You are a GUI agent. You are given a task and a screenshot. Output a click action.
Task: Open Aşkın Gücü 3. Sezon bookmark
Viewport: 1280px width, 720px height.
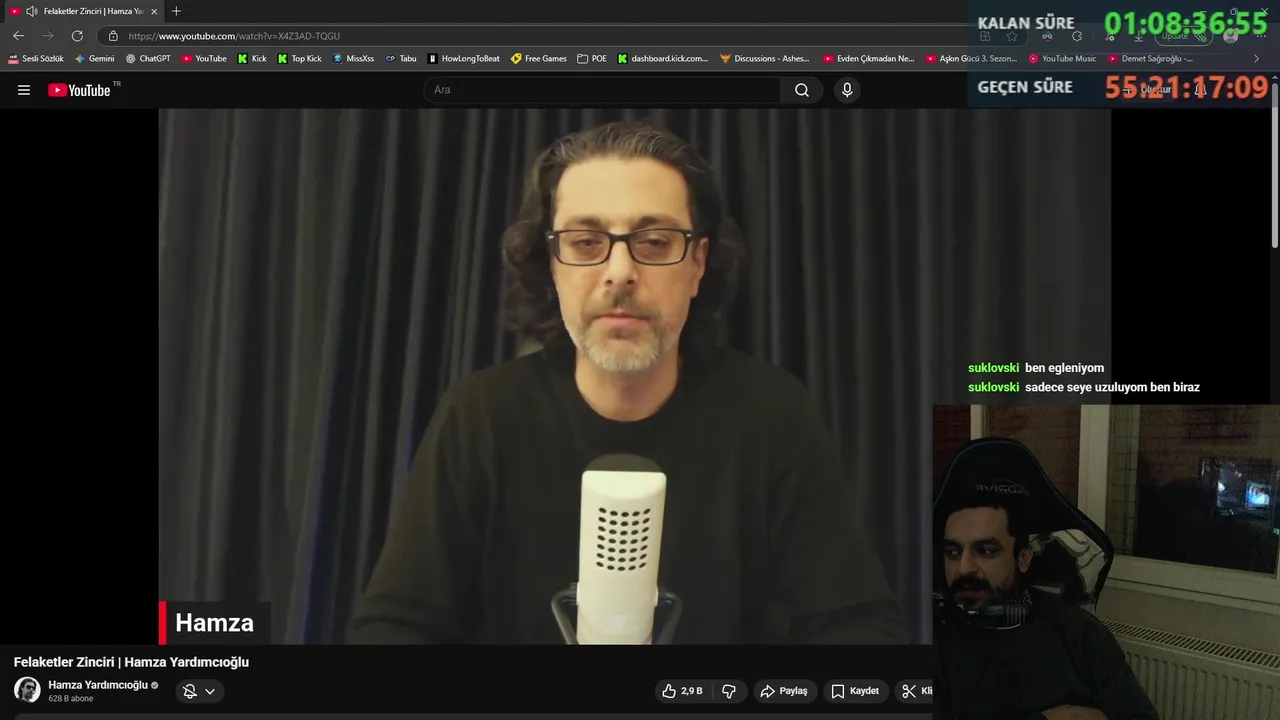pyautogui.click(x=971, y=59)
